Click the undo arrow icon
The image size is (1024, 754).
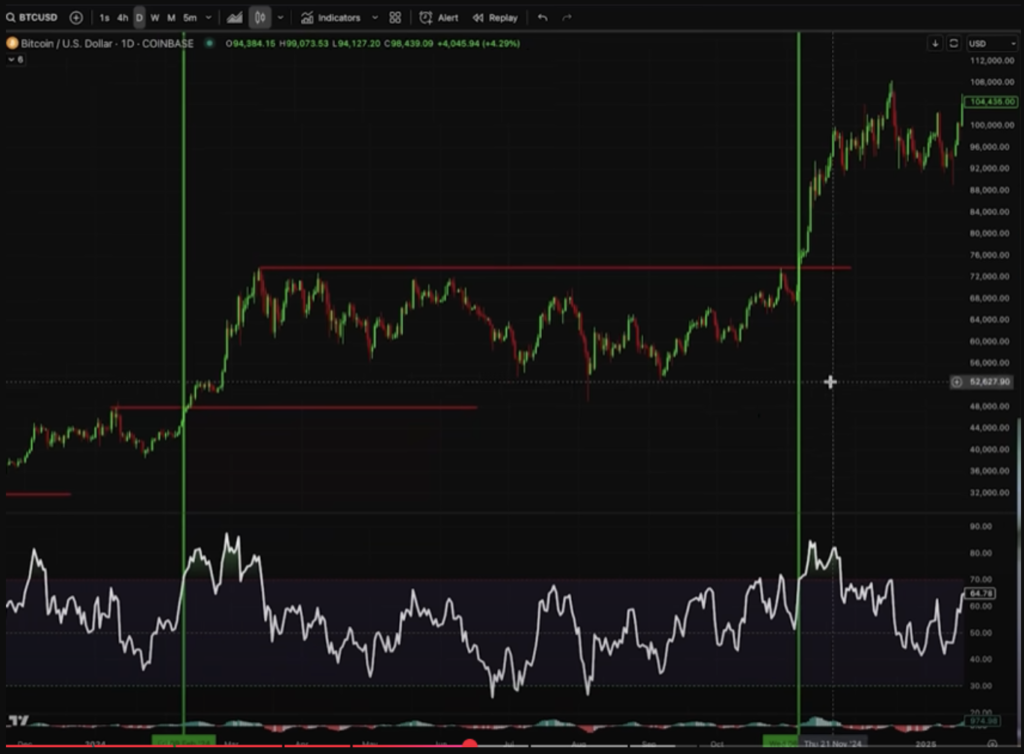tap(542, 17)
